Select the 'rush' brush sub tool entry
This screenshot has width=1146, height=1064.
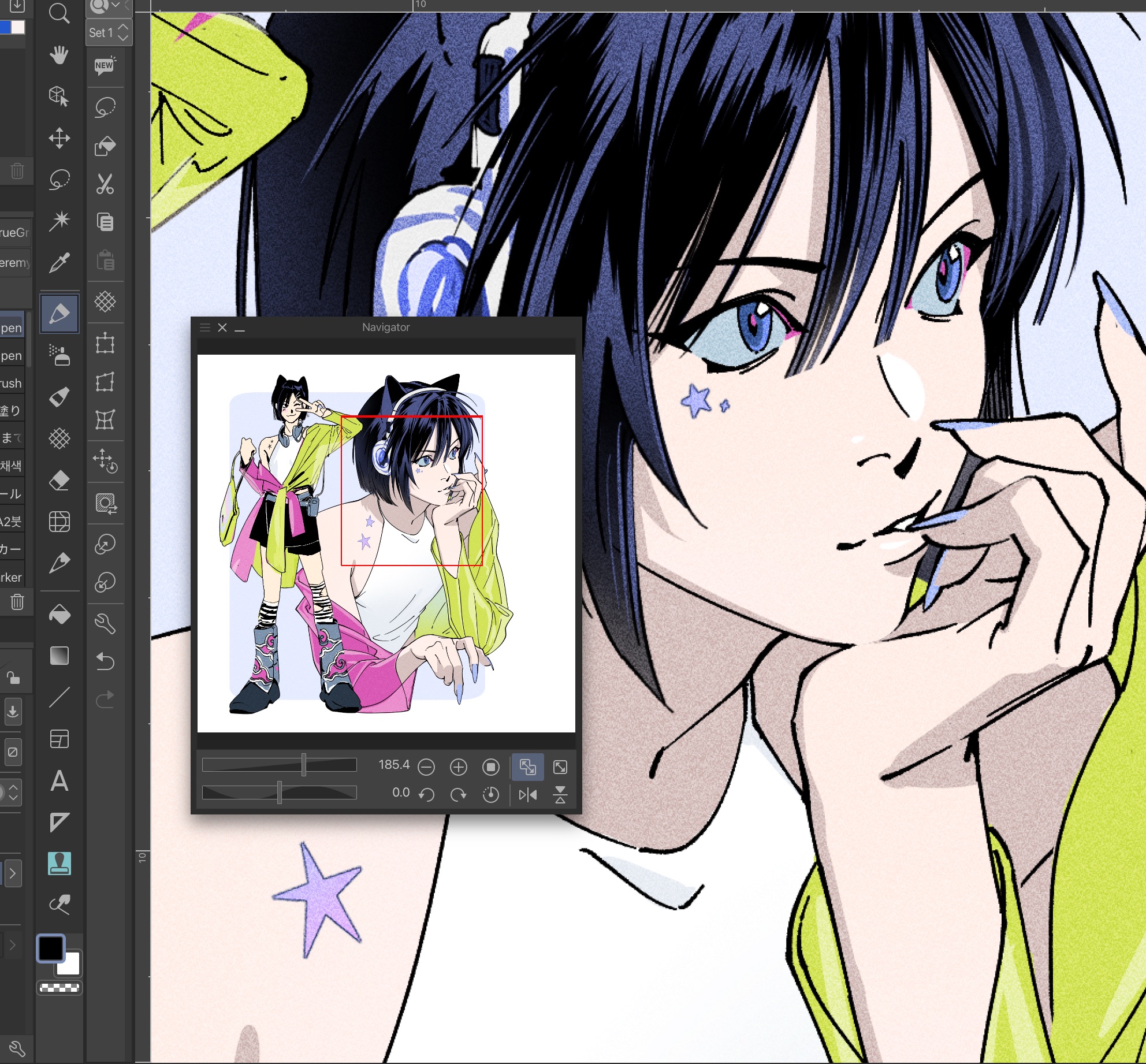[x=12, y=384]
